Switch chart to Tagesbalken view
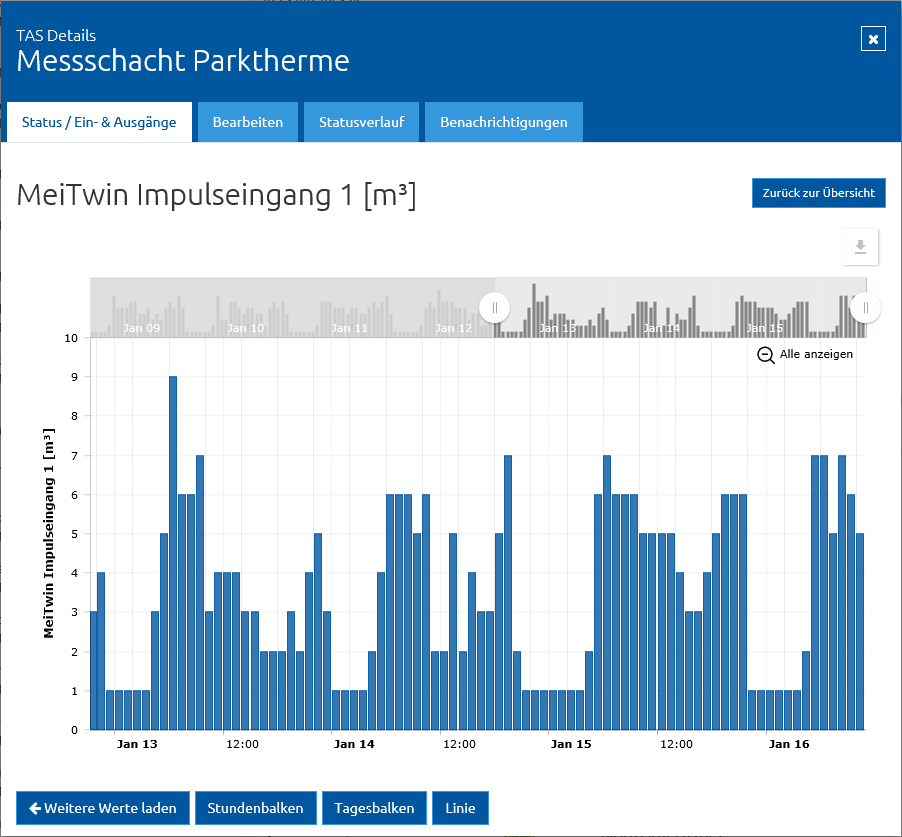Viewport: 902px width, 837px height. coord(374,808)
